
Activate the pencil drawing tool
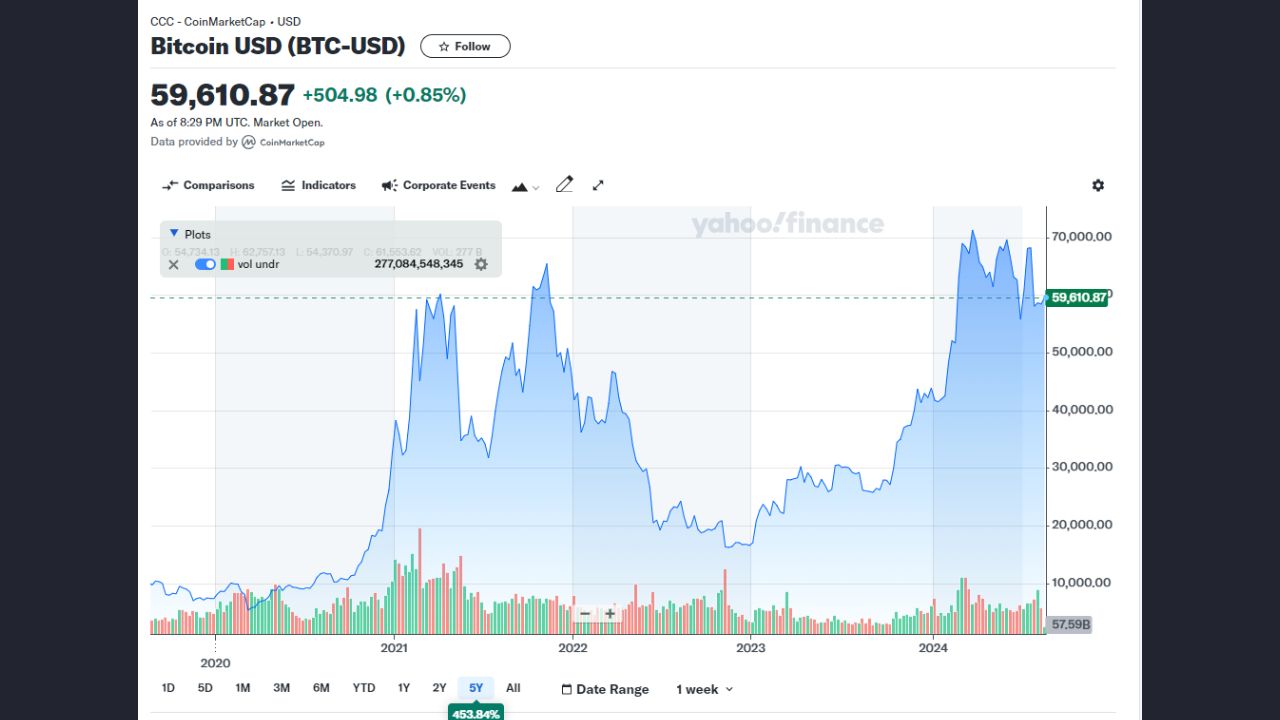click(564, 184)
